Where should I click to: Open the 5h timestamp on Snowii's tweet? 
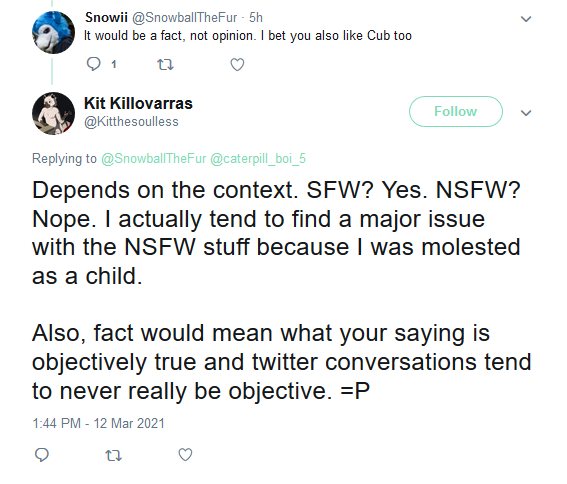(x=256, y=17)
